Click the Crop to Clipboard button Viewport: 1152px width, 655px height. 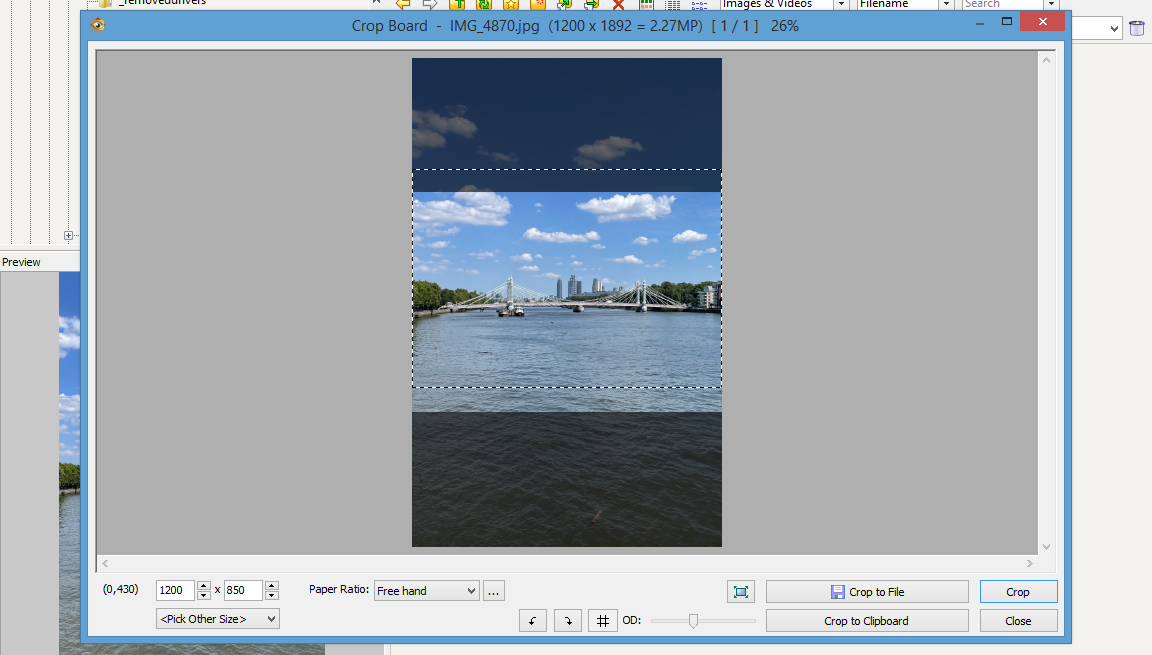click(x=867, y=620)
